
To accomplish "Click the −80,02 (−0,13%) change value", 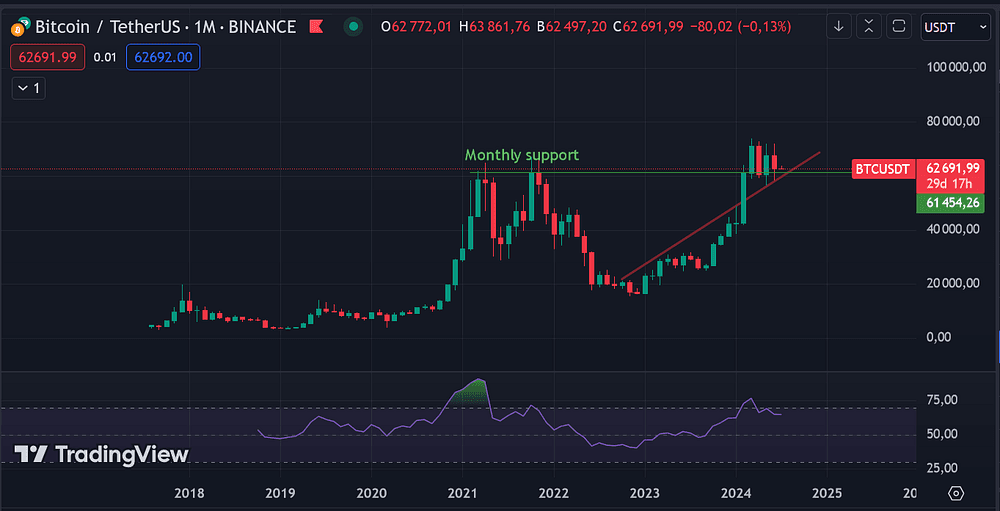I will point(740,27).
